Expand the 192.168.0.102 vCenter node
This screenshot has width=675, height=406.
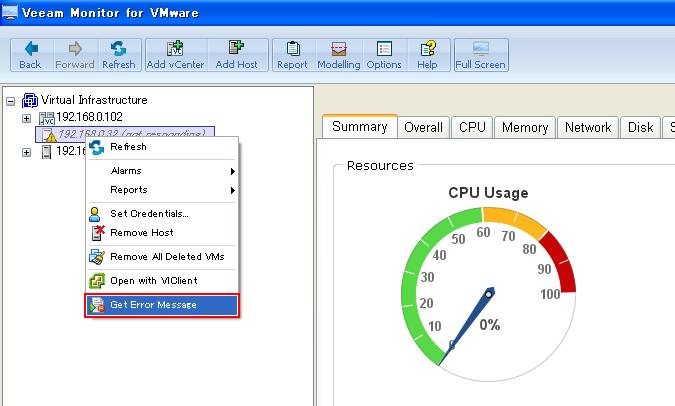coord(27,118)
